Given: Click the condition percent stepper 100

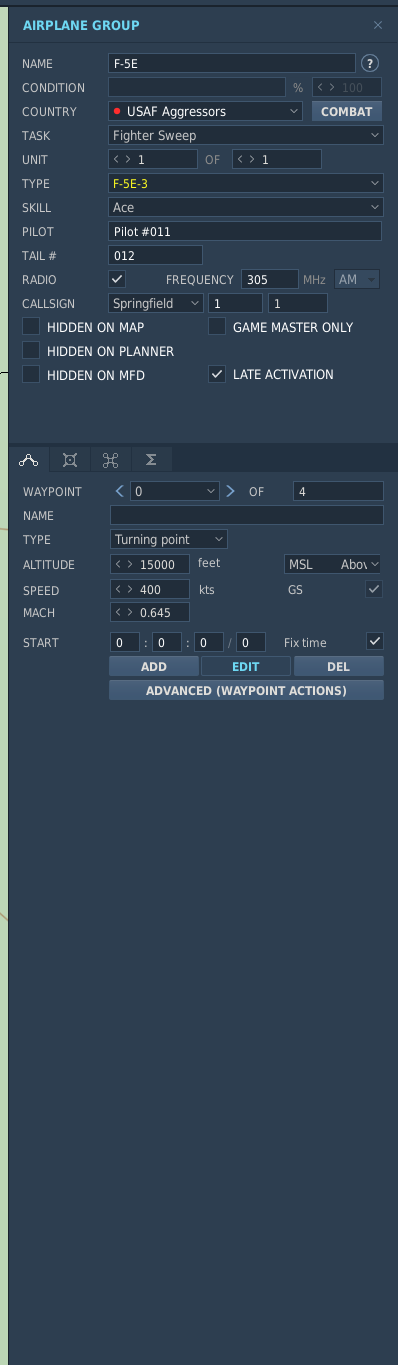Looking at the screenshot, I should tap(346, 87).
